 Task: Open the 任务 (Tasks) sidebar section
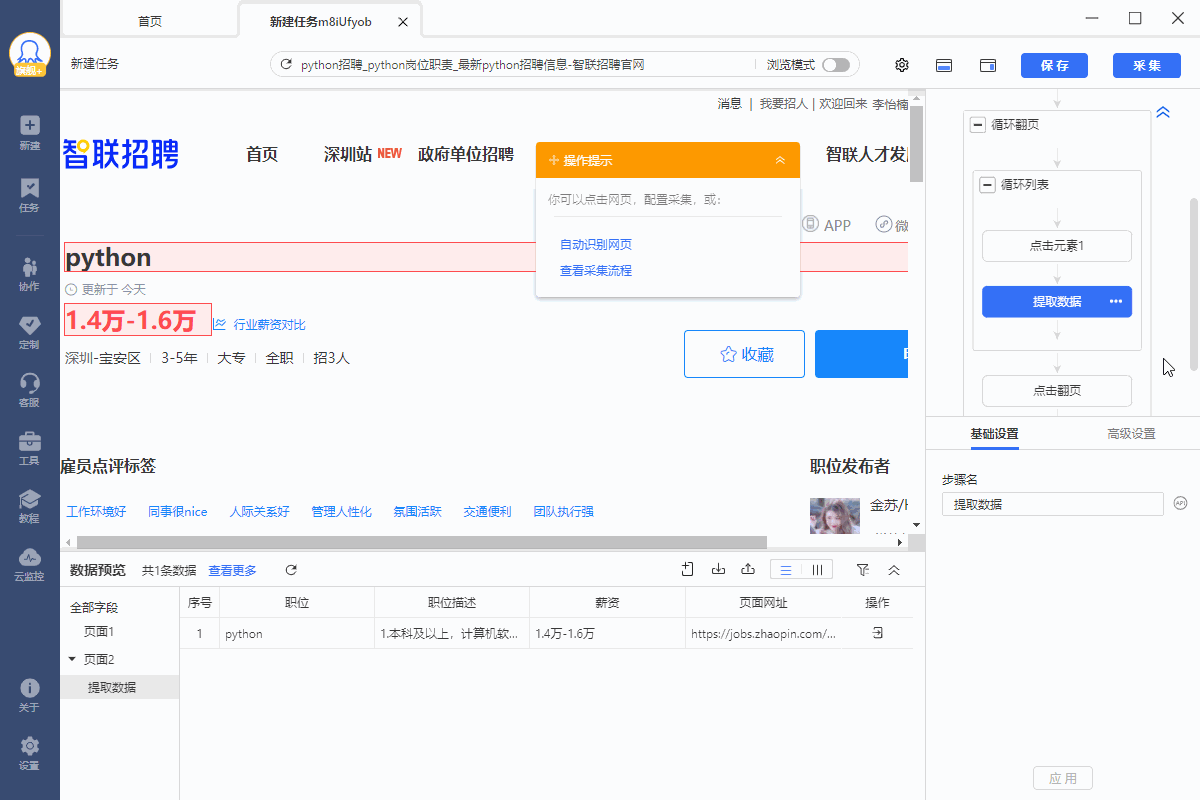[29, 195]
